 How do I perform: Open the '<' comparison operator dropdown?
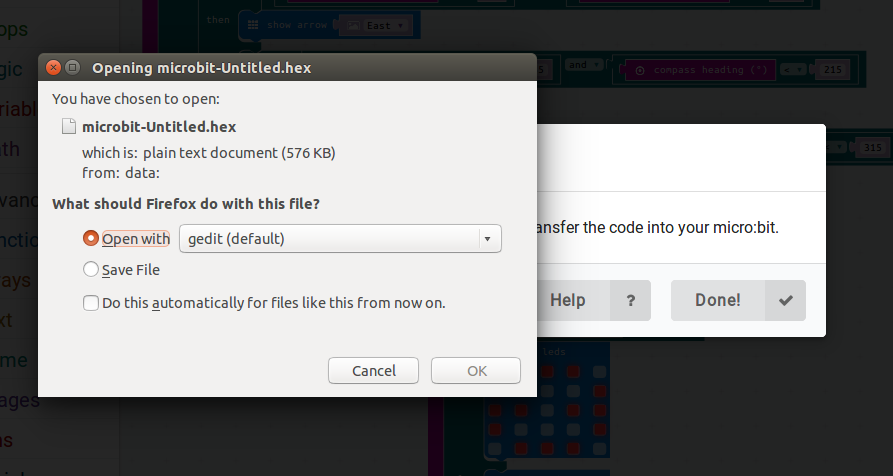[x=793, y=70]
